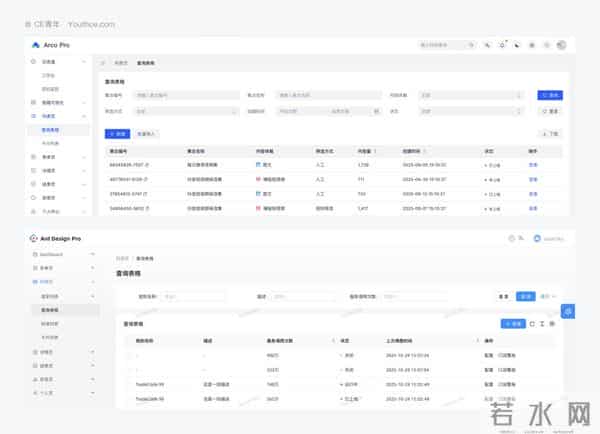Click the floating blue settings button on right edge

click(x=568, y=312)
